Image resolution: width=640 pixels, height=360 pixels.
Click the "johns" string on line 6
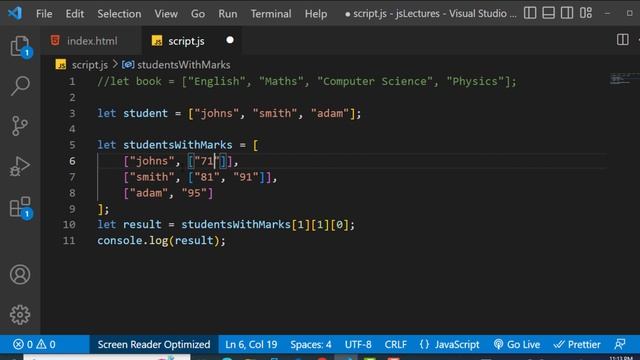(x=151, y=161)
